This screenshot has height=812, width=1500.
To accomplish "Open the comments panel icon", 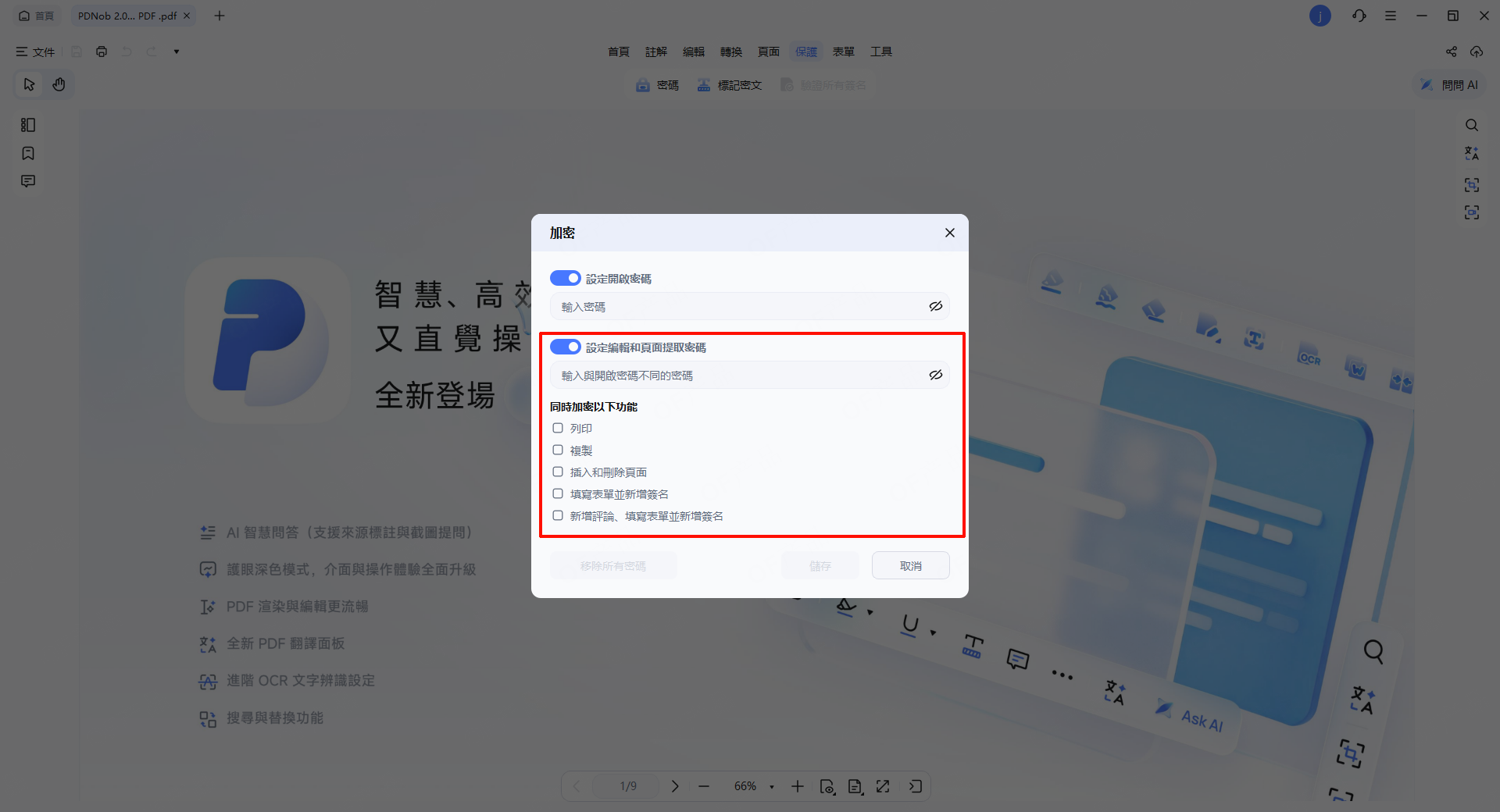I will [x=28, y=181].
